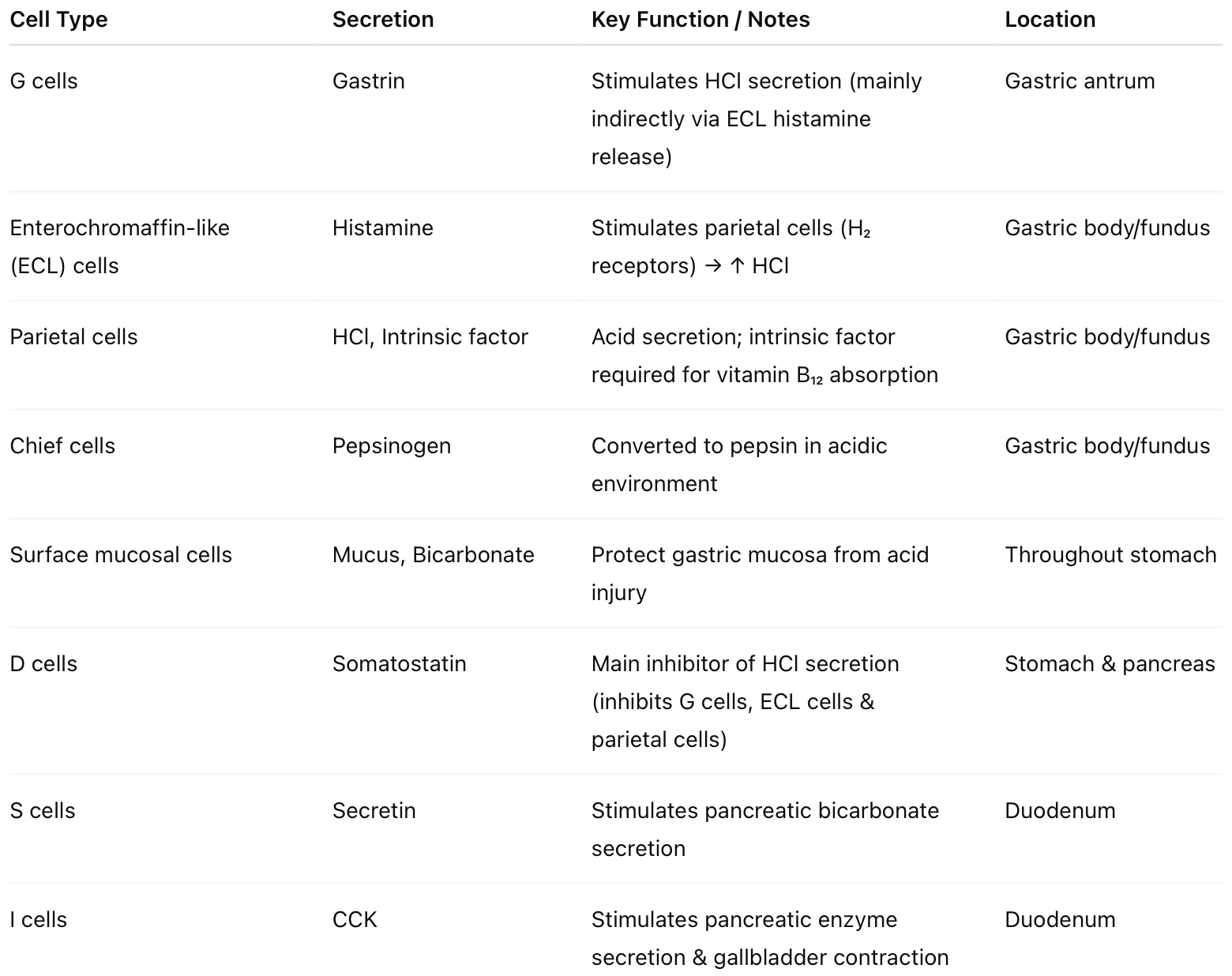This screenshot has height=976, width=1232.
Task: Click the Pepsinogen cell
Action: pyautogui.click(x=392, y=446)
